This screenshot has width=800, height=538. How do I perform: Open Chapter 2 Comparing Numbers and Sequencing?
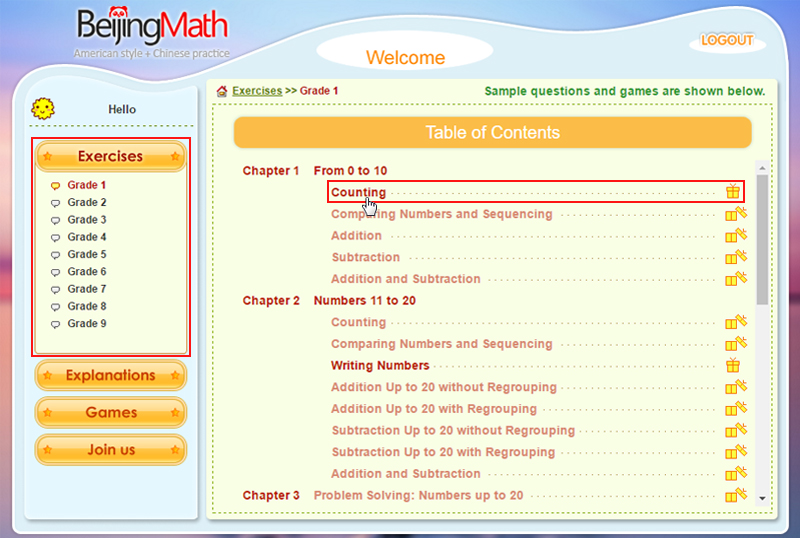point(441,344)
